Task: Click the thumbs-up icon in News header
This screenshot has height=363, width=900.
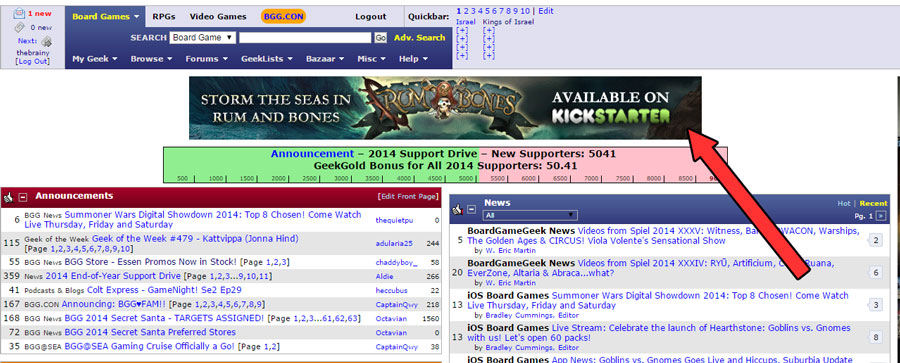Action: coord(457,210)
